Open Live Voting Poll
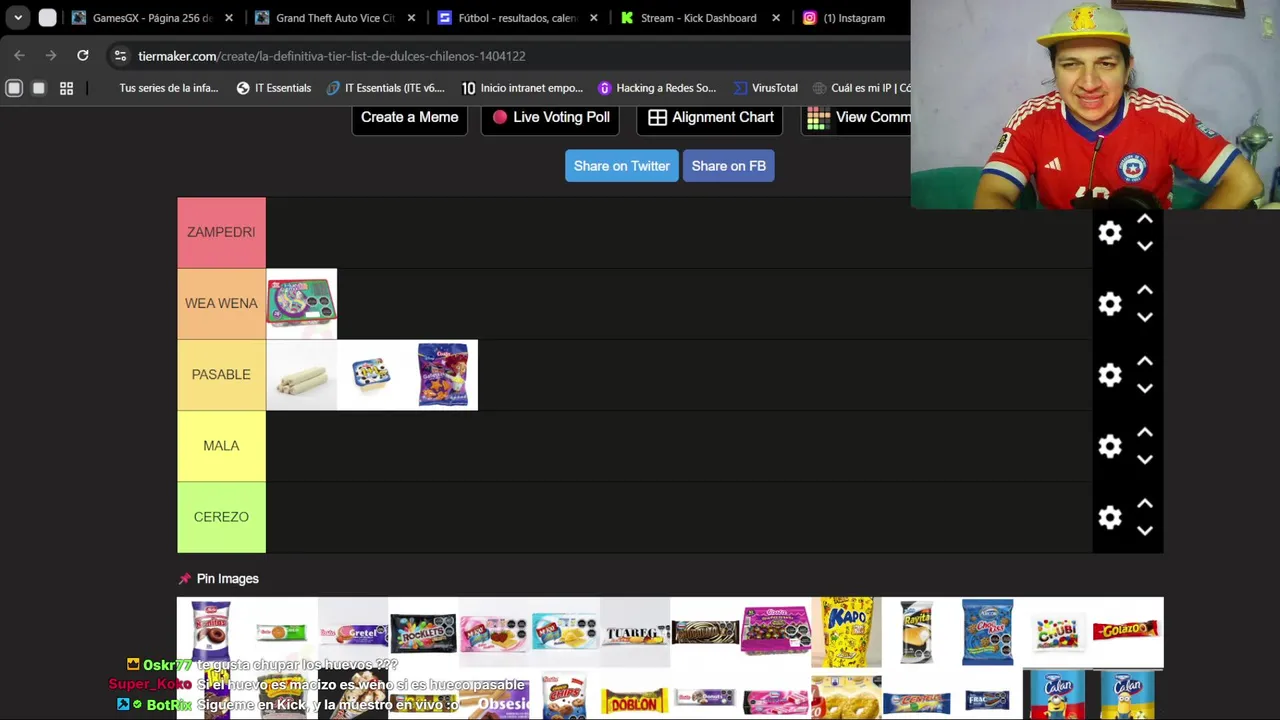The height and width of the screenshot is (720, 1280). point(550,117)
